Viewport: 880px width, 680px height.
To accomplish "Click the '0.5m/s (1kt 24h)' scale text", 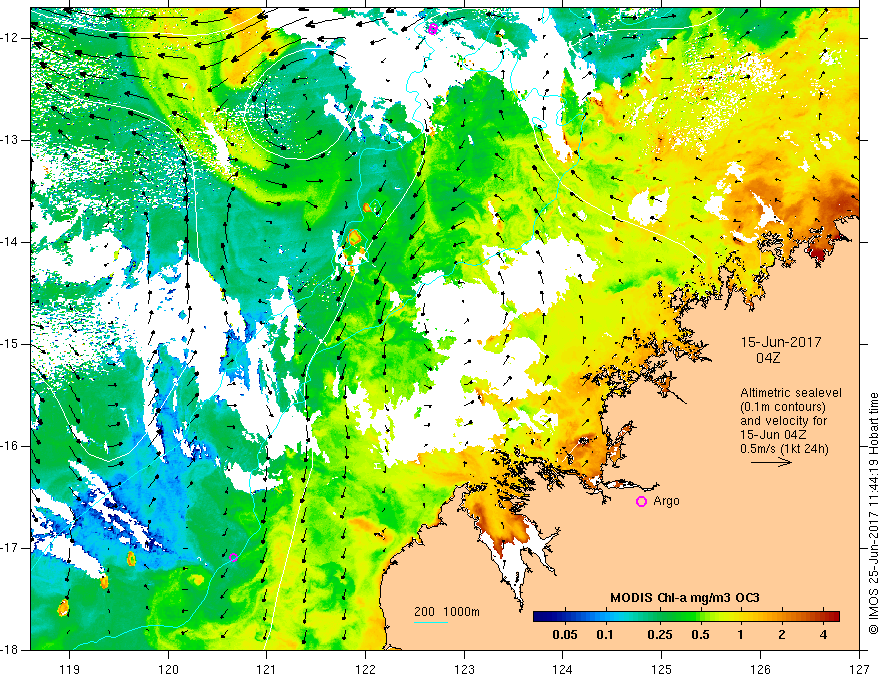I will [x=784, y=449].
